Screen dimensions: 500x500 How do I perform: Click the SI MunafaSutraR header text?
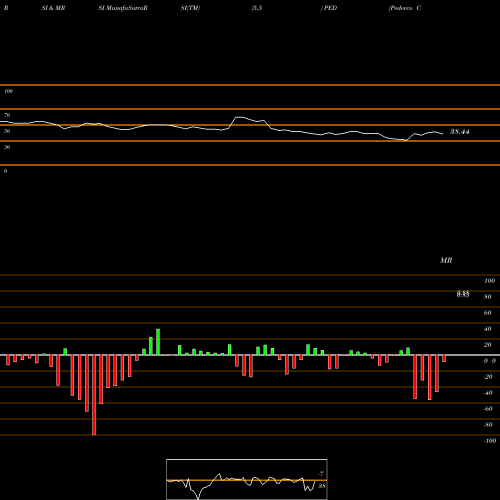tap(123, 8)
